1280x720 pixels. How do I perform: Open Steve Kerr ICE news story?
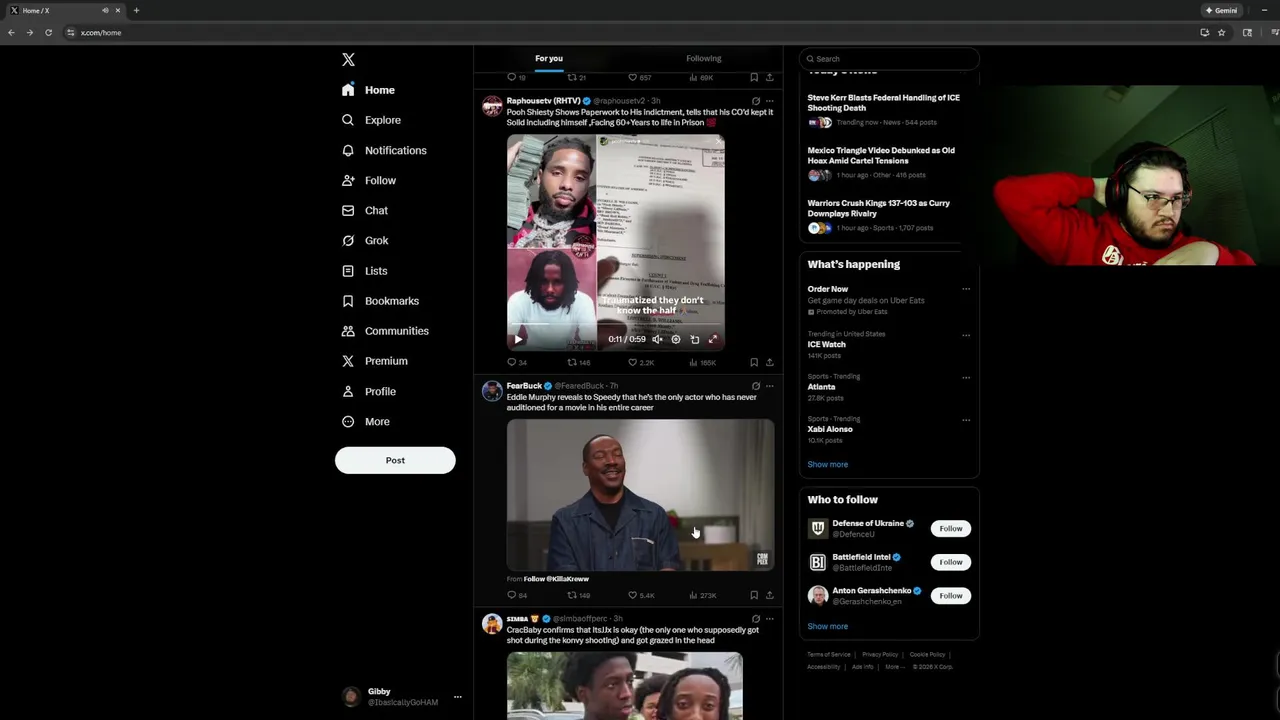pos(883,103)
